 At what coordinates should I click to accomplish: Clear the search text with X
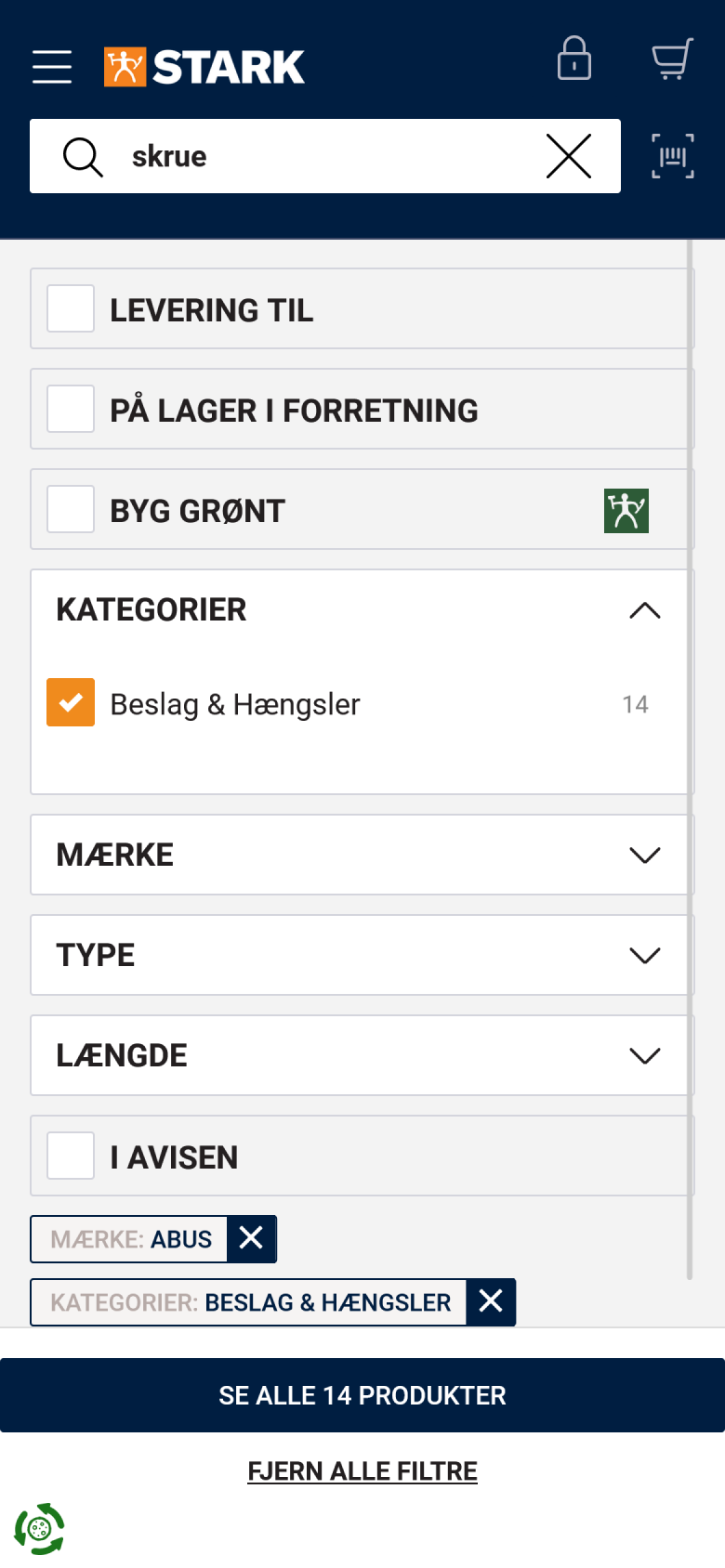569,156
